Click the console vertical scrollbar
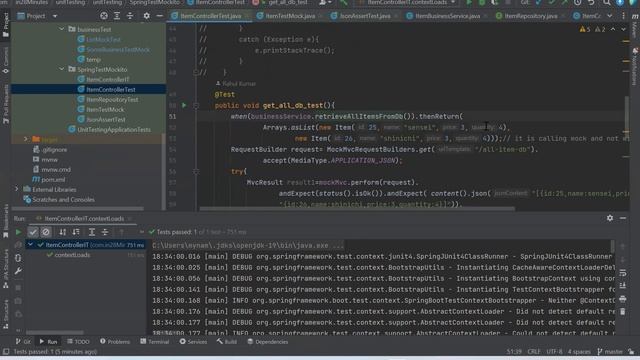Image resolution: width=640 pixels, height=360 pixels. point(612,247)
